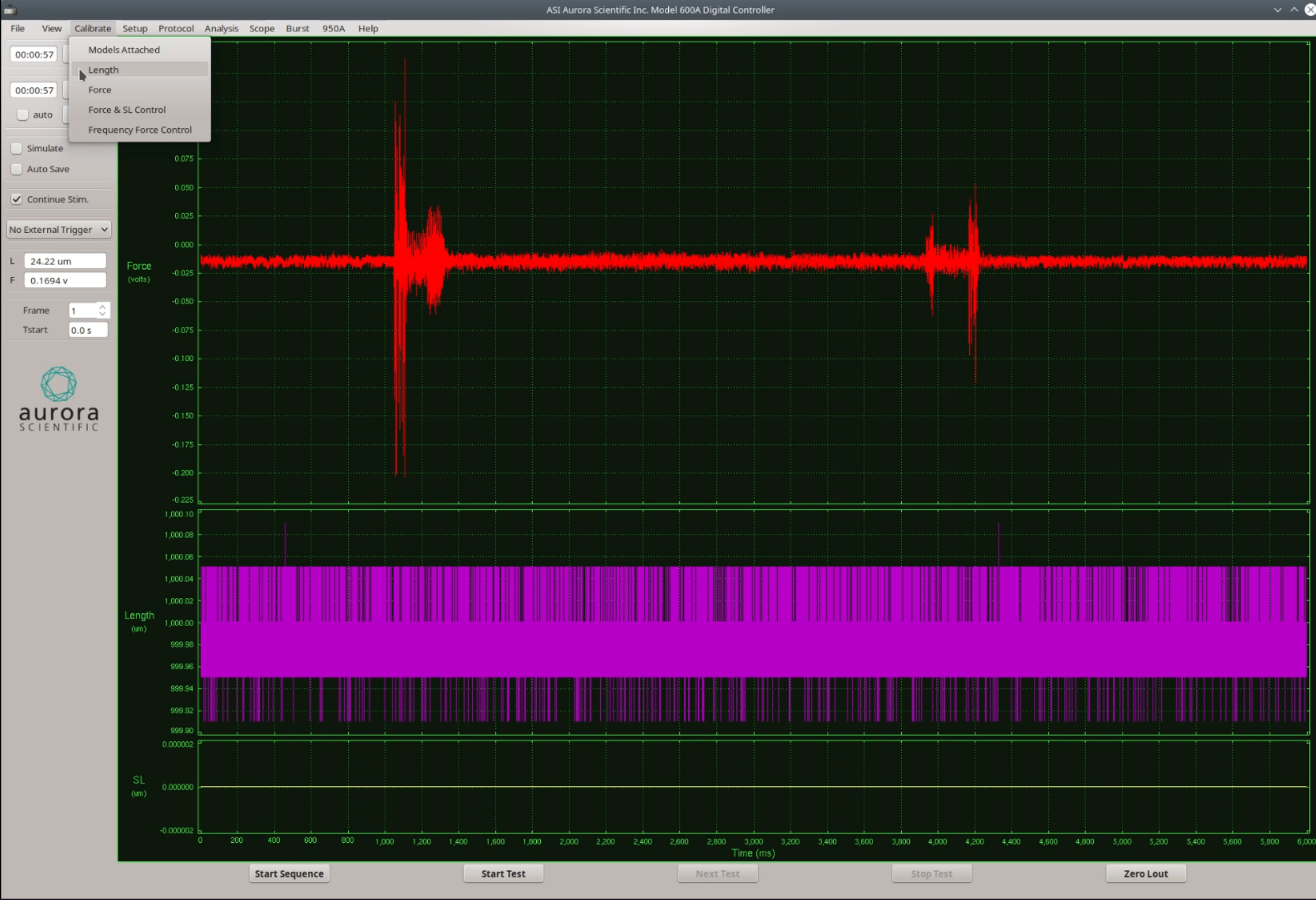Close the Calibrate menu via its header
Image resolution: width=1316 pixels, height=900 pixels.
point(93,28)
